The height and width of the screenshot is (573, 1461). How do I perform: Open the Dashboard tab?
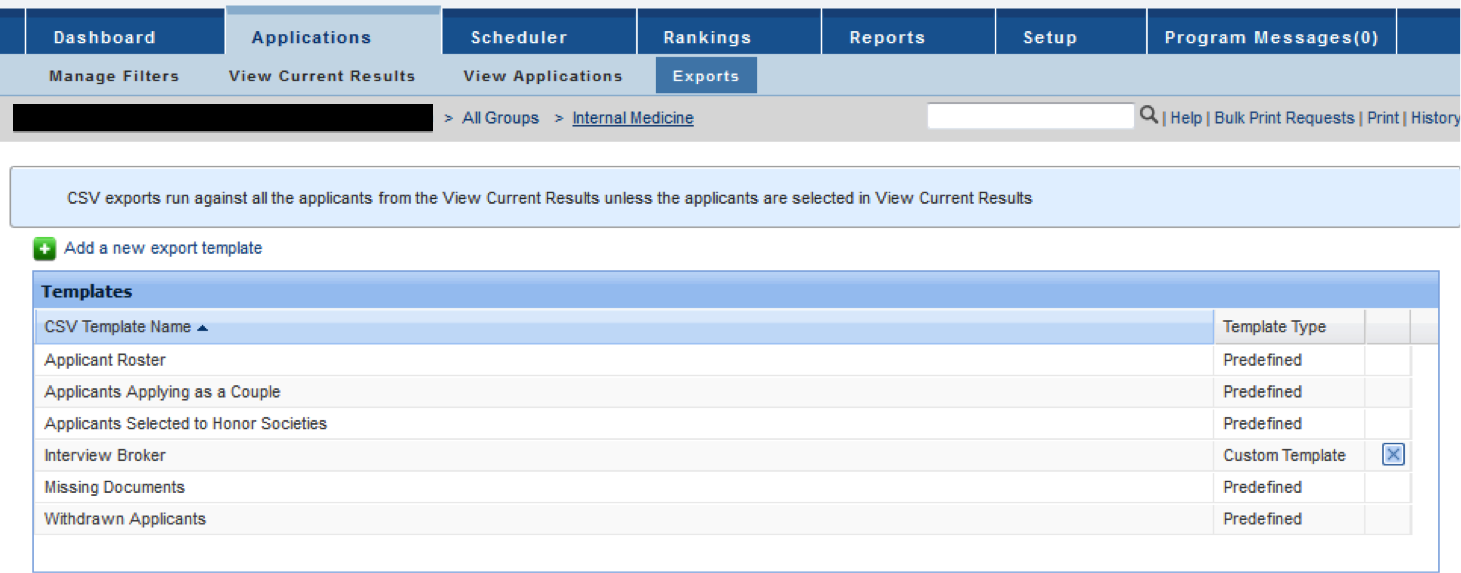[x=104, y=37]
